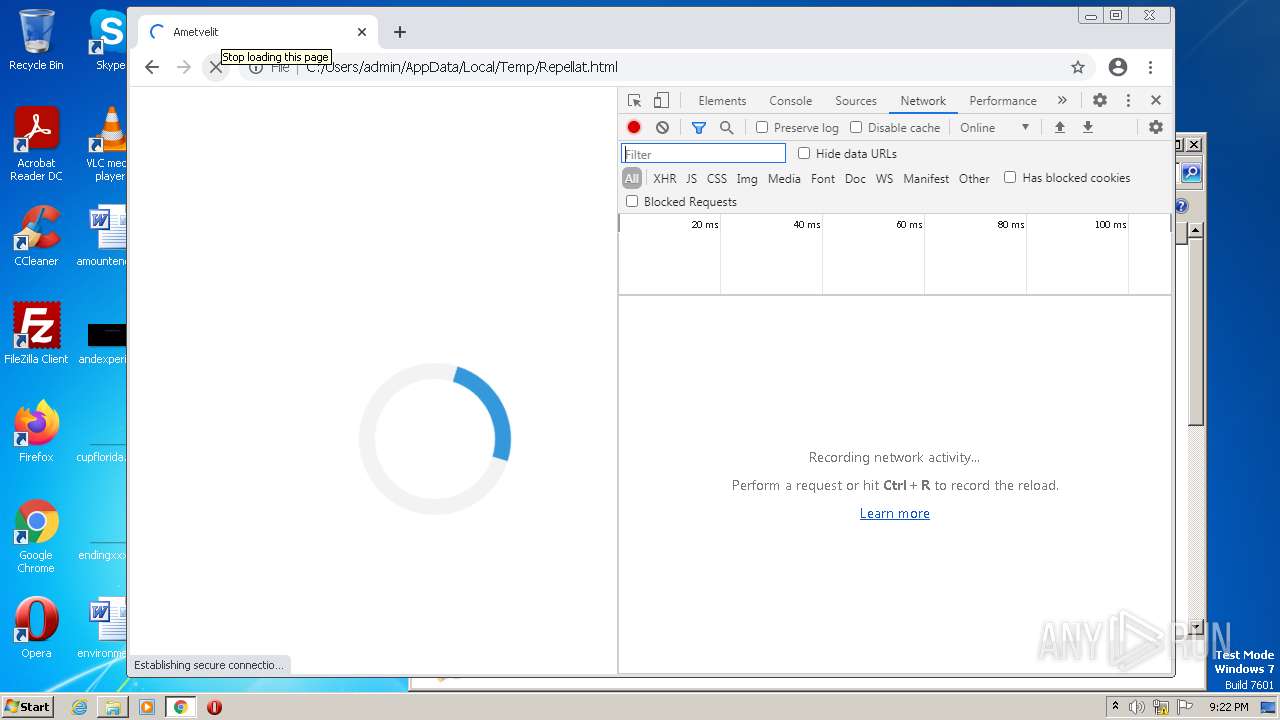Filter requests by WS

pyautogui.click(x=884, y=178)
